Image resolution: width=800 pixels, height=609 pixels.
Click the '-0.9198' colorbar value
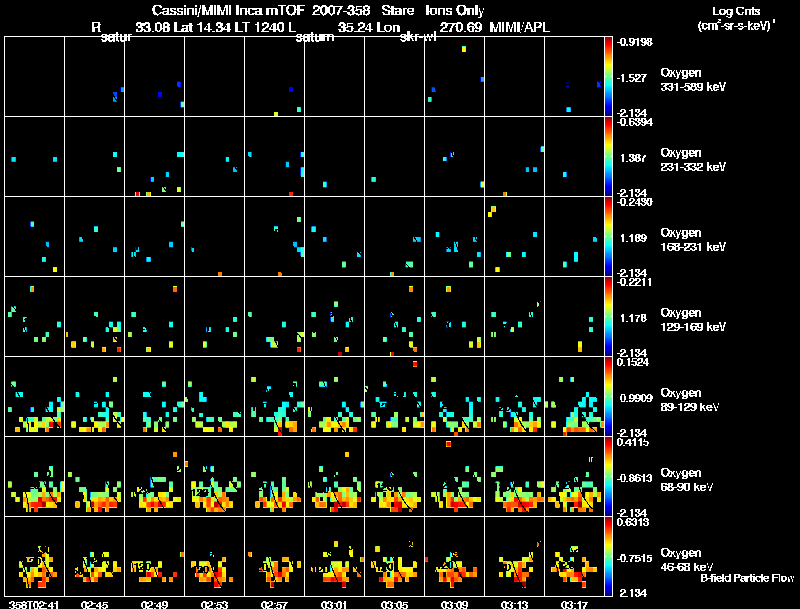click(635, 42)
